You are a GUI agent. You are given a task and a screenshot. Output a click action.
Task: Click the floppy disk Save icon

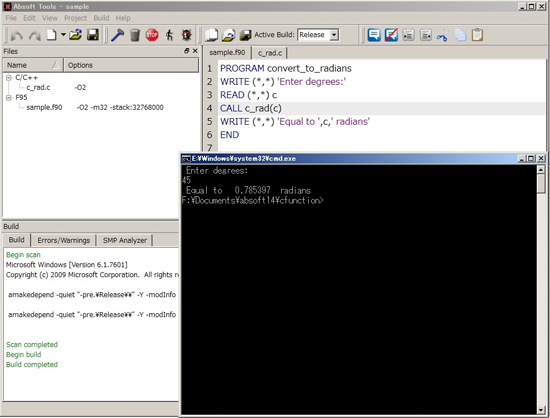click(x=93, y=35)
